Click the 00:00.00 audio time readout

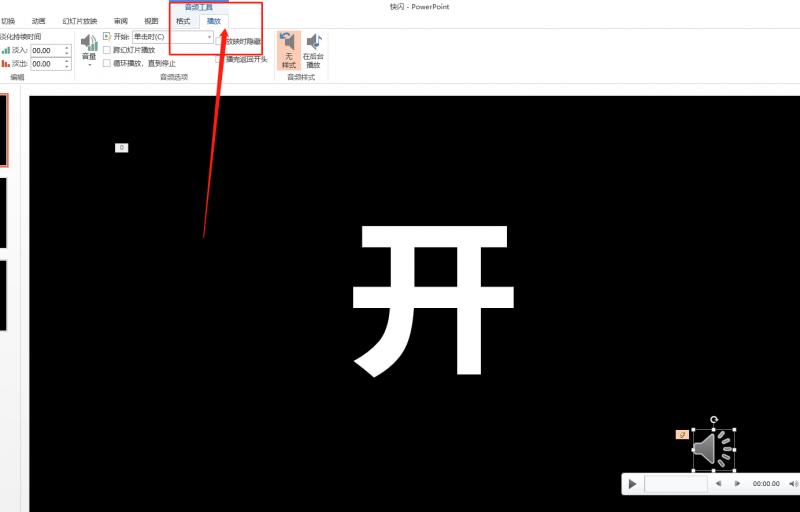(x=766, y=483)
